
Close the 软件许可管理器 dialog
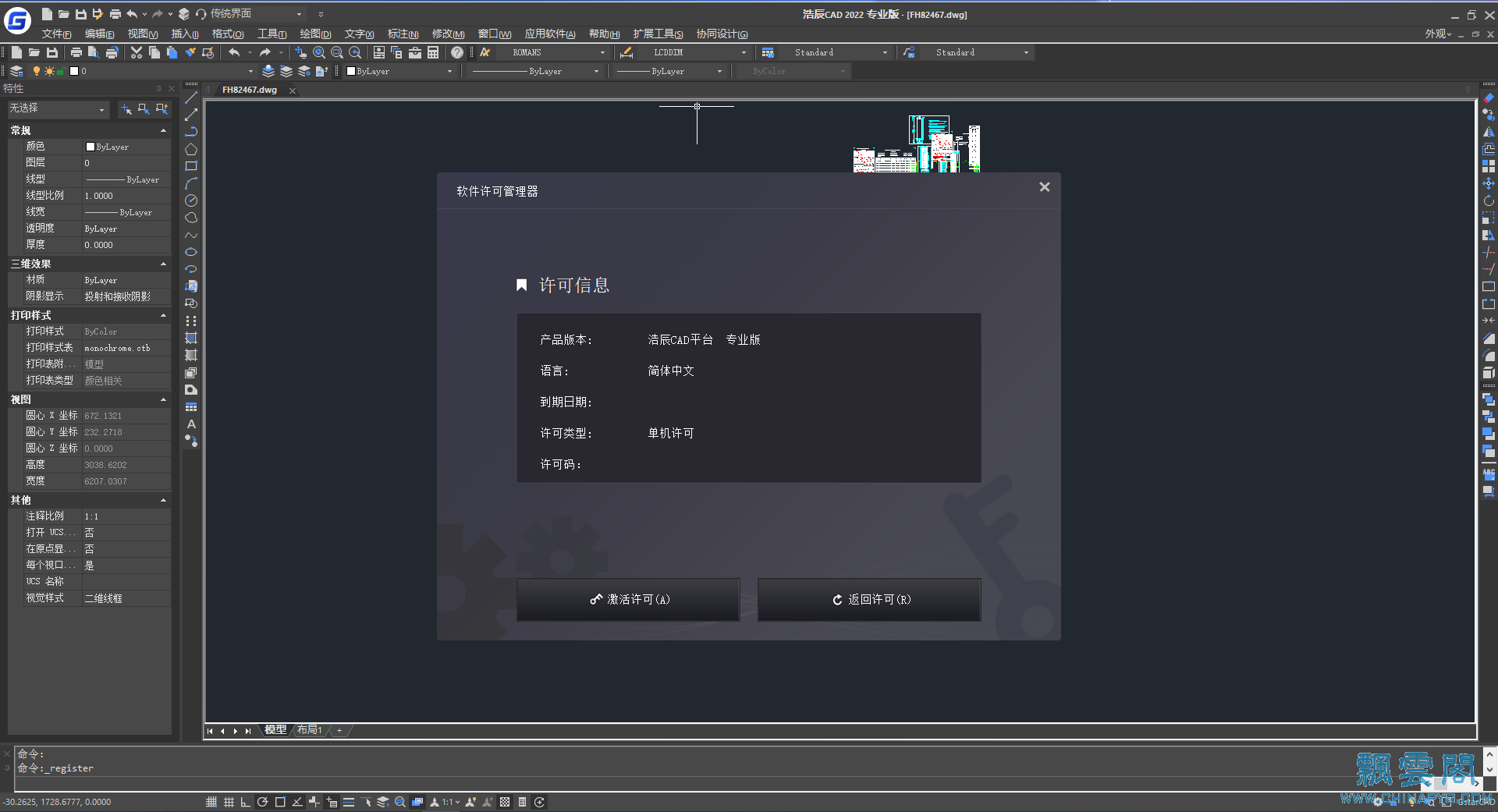[1045, 186]
